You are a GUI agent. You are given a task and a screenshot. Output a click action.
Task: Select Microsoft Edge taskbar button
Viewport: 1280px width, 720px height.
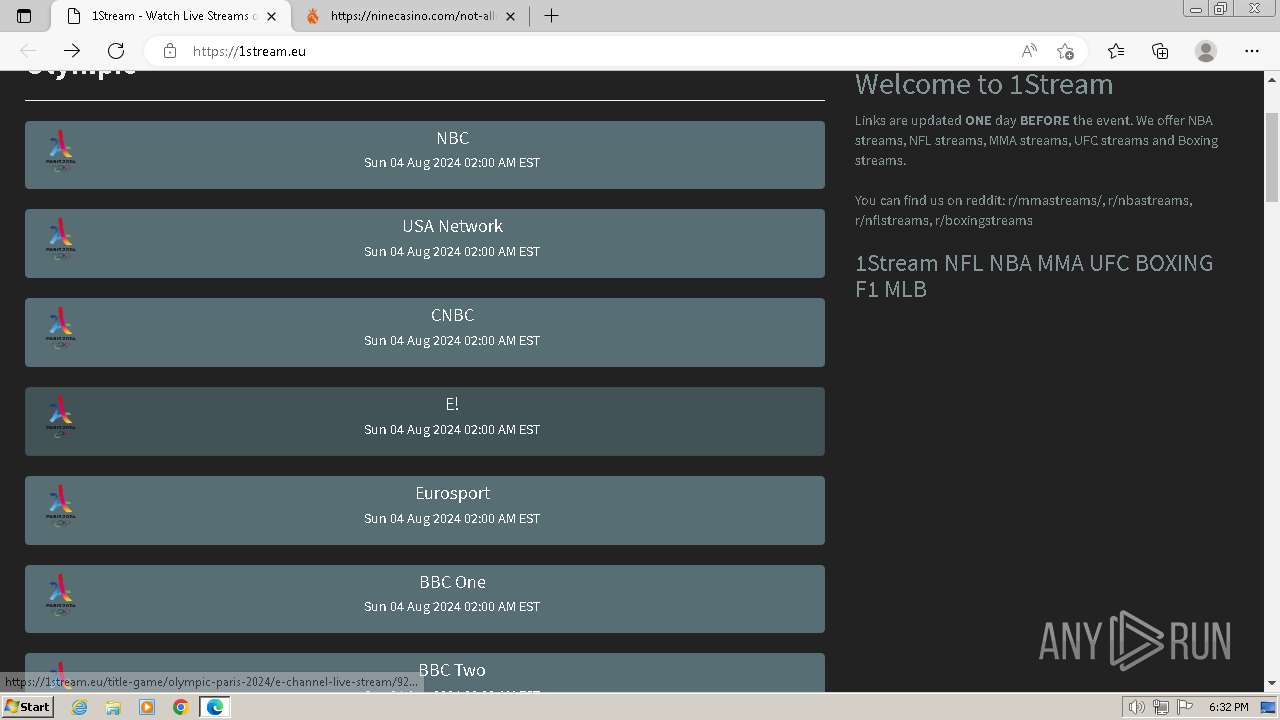[x=215, y=707]
